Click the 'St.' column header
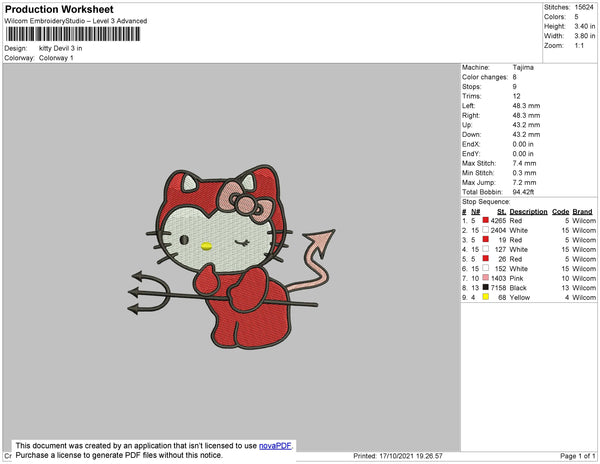The height and width of the screenshot is (464, 600). coord(501,212)
